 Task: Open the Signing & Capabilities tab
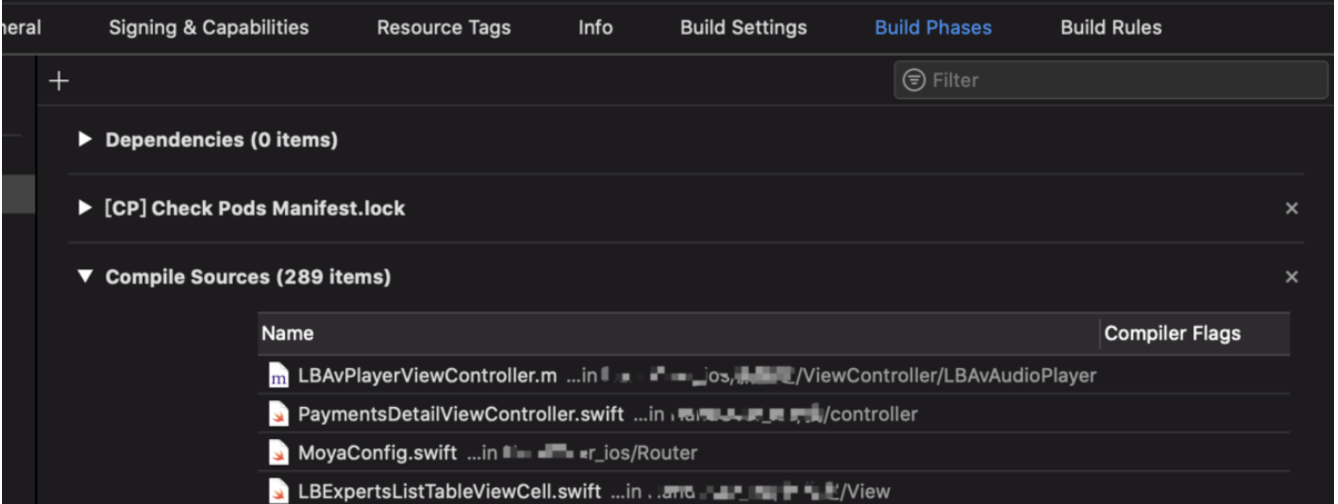point(209,27)
